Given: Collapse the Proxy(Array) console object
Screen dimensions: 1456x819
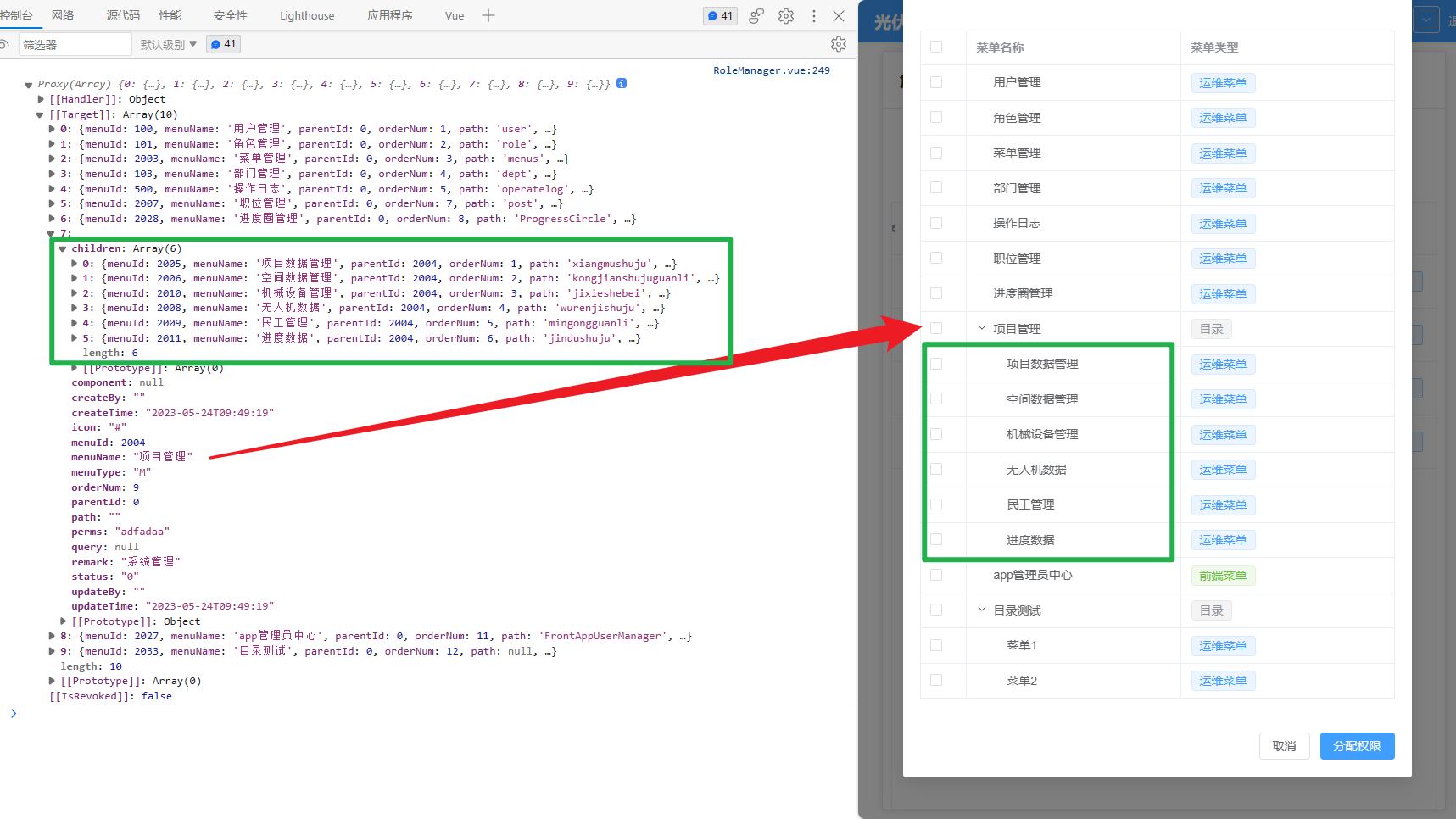Looking at the screenshot, I should pos(29,85).
